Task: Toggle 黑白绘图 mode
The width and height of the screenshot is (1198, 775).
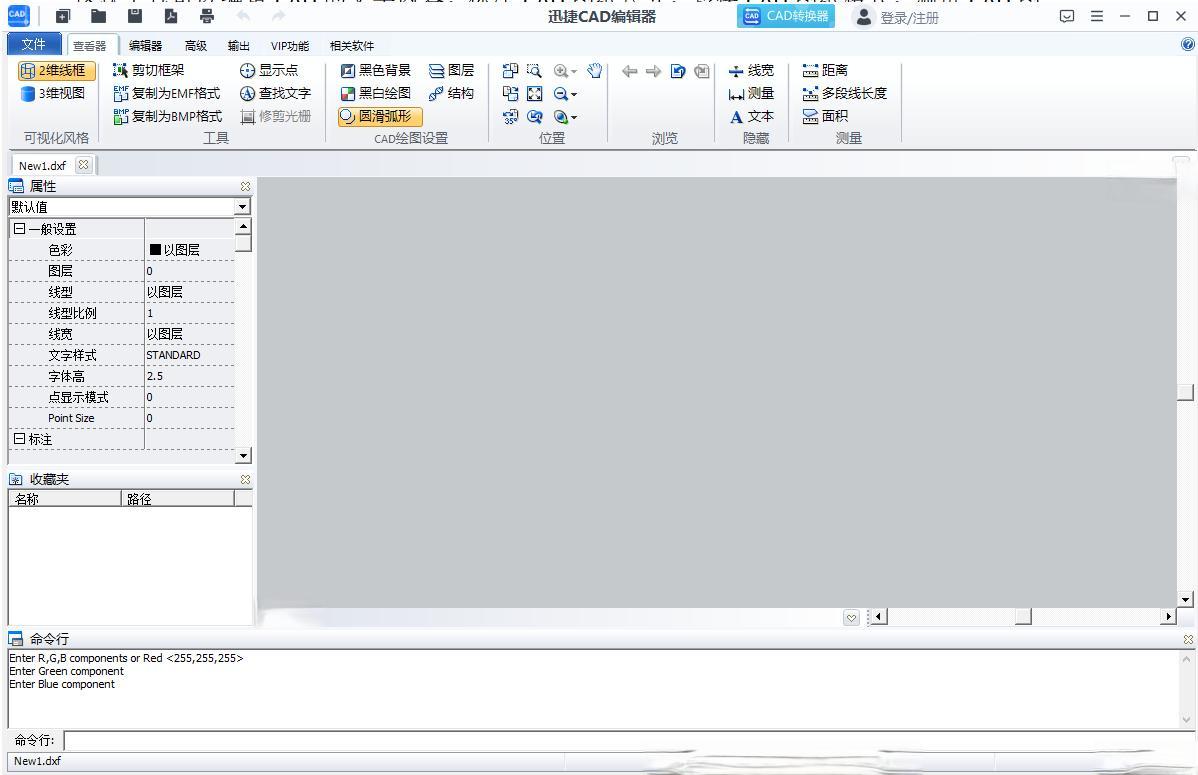Action: tap(377, 93)
